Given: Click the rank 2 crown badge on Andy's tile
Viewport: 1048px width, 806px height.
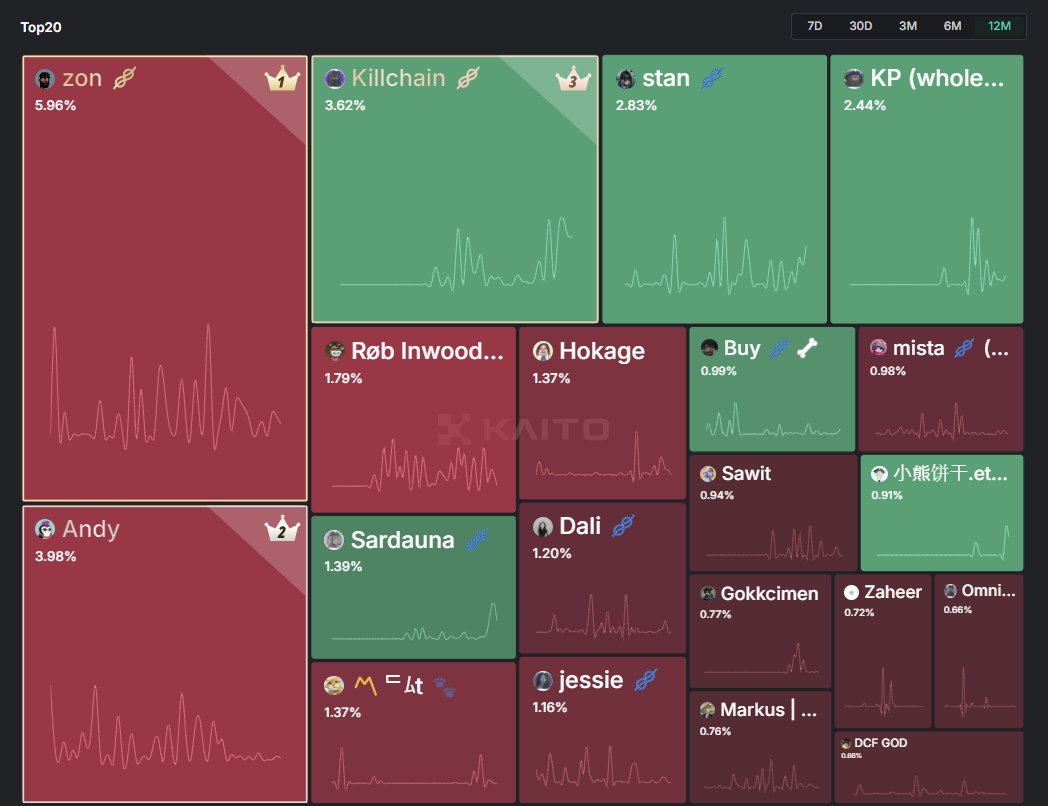Looking at the screenshot, I should pyautogui.click(x=281, y=528).
